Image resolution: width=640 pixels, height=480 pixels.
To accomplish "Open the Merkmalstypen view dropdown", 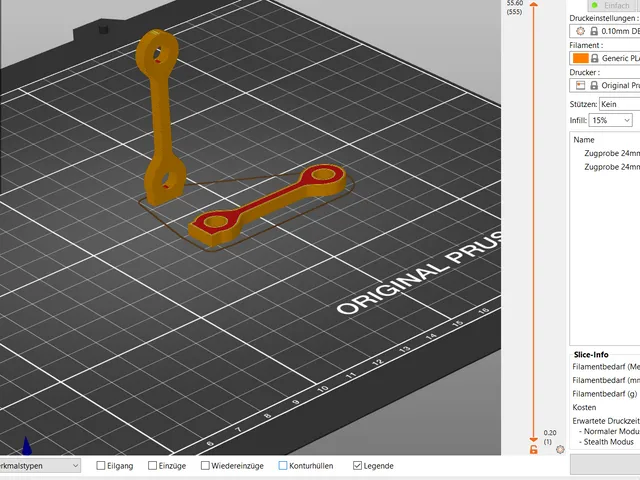I will point(40,465).
